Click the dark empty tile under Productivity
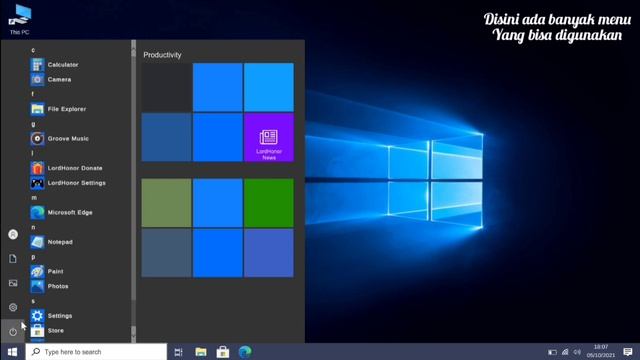640x360 pixels. (x=167, y=87)
